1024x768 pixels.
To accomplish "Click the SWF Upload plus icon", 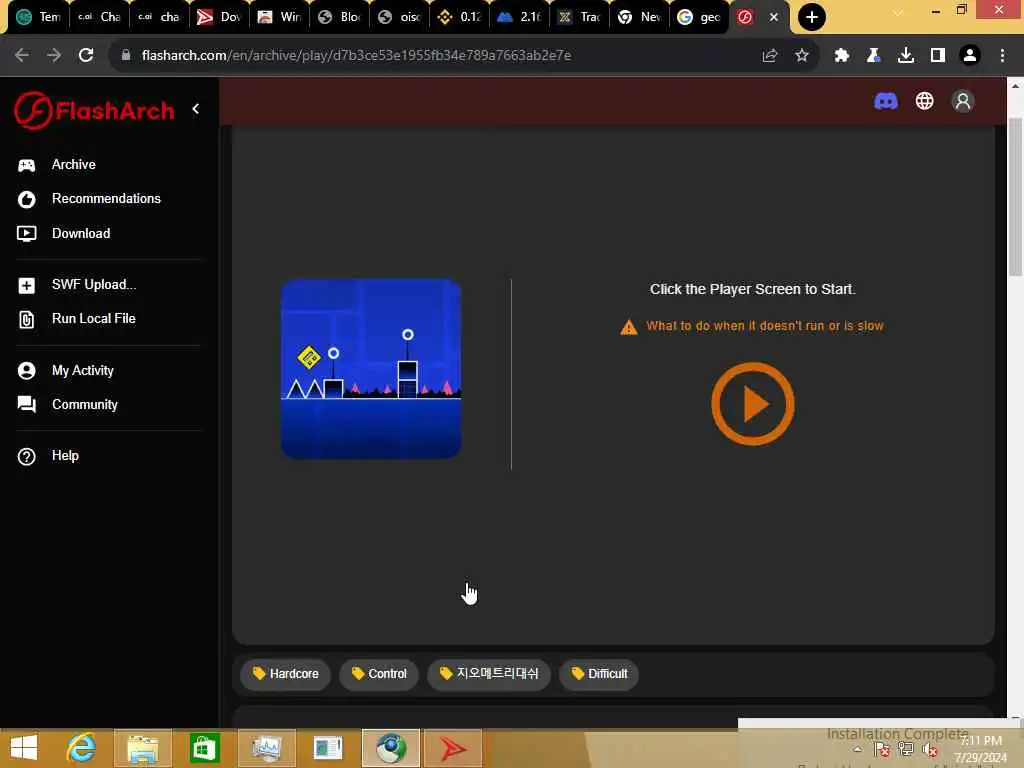I will click(27, 285).
